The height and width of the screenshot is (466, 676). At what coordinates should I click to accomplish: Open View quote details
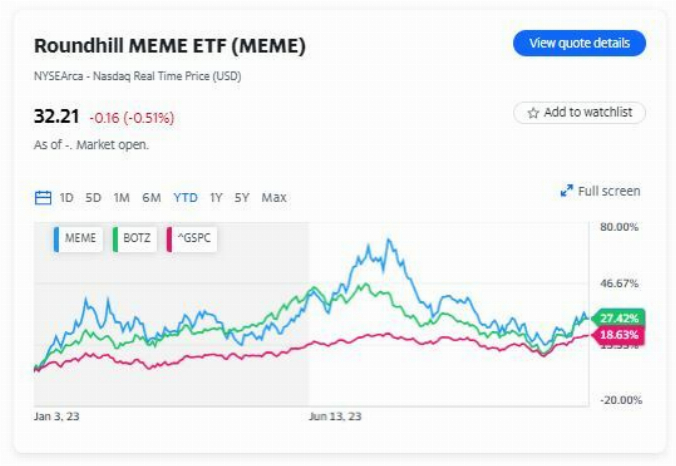pos(579,44)
